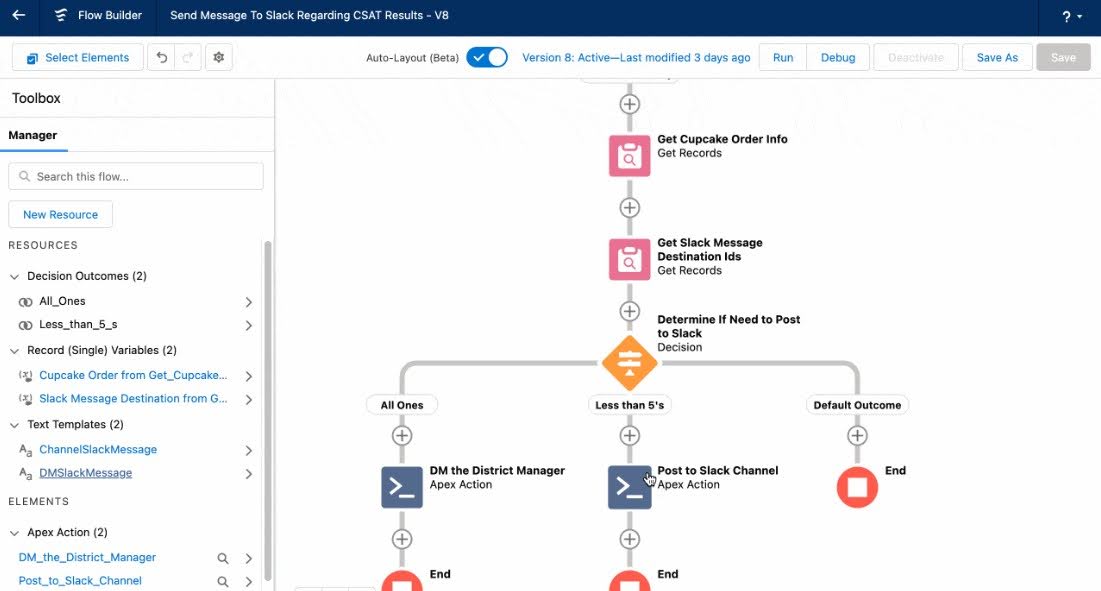Expand details chevron for All_Ones
This screenshot has height=591, width=1101.
pyautogui.click(x=248, y=302)
